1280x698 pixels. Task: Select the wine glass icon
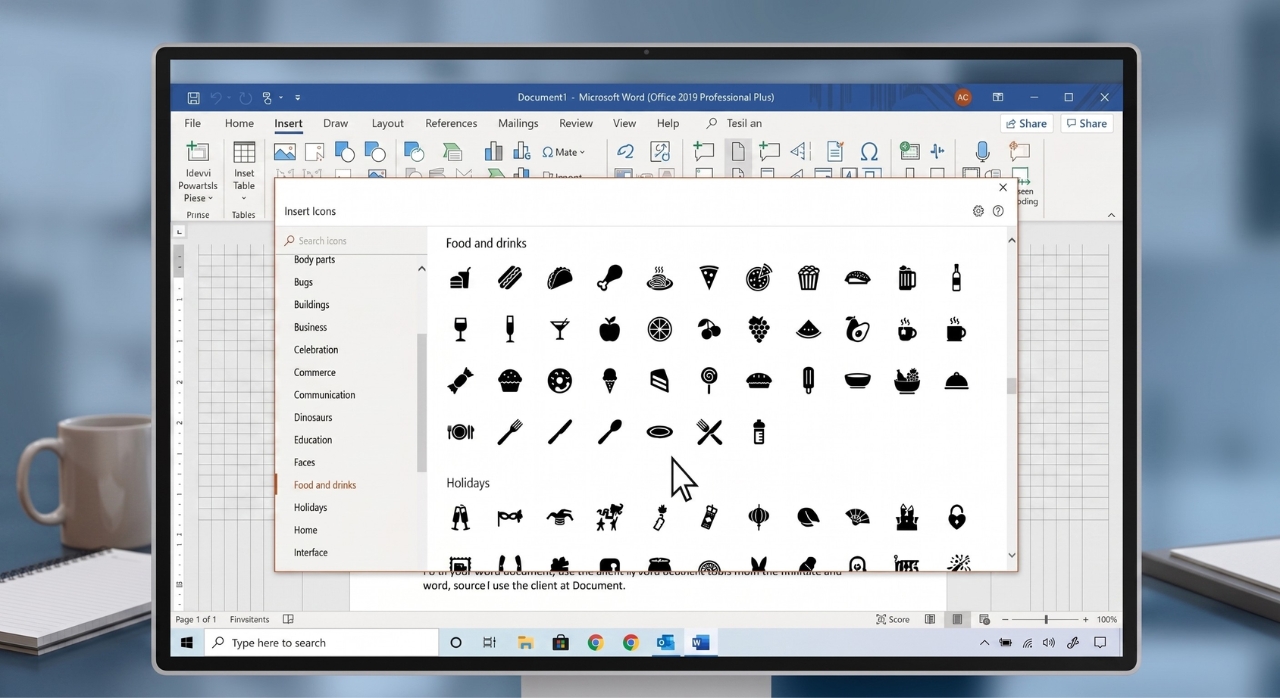pos(460,329)
